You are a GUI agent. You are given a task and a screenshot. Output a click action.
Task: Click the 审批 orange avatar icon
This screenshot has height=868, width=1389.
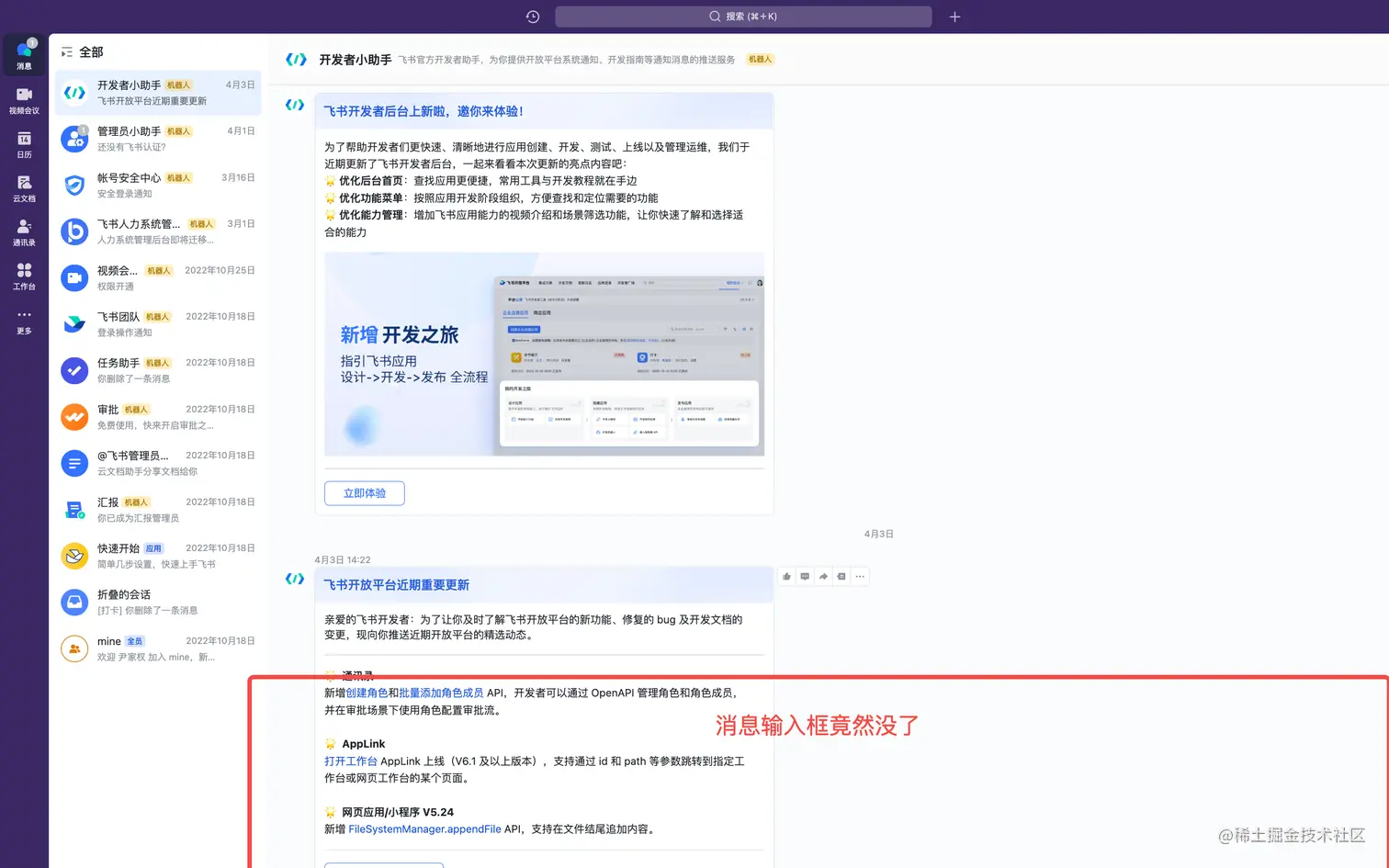click(74, 417)
